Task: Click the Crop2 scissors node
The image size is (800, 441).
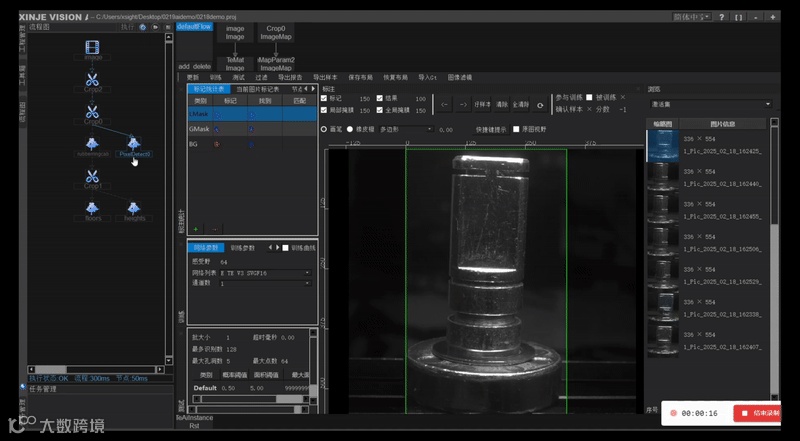Action: (93, 78)
